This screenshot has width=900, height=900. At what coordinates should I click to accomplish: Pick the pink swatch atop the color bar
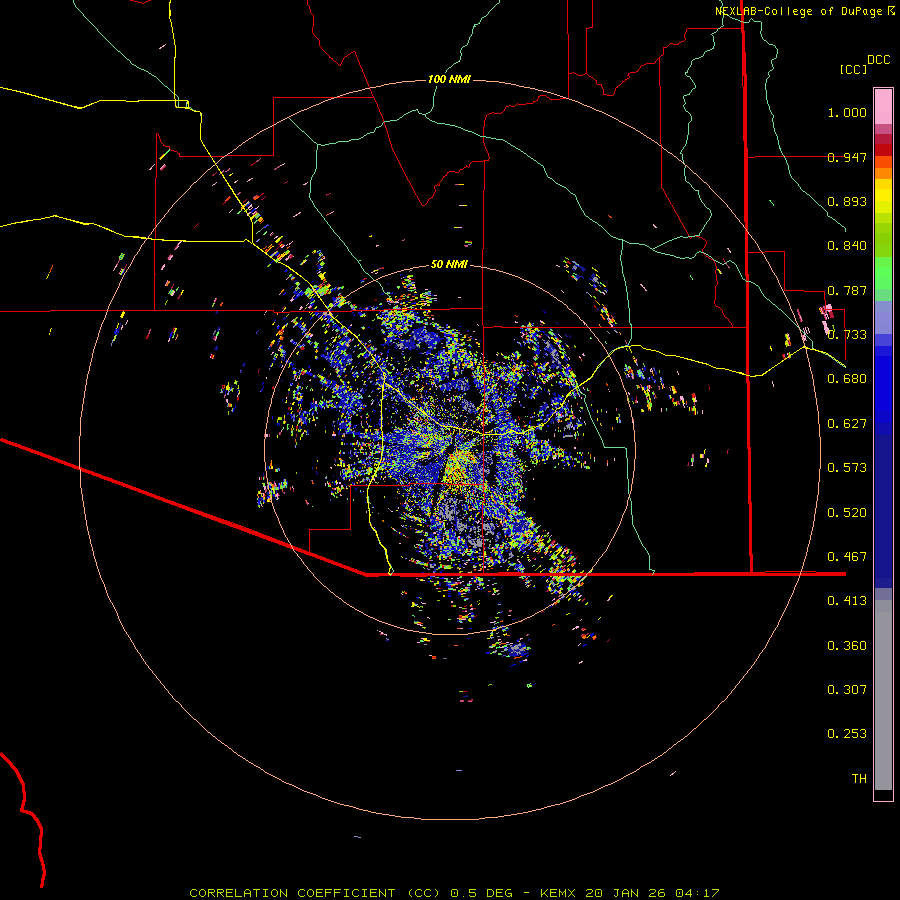(883, 107)
